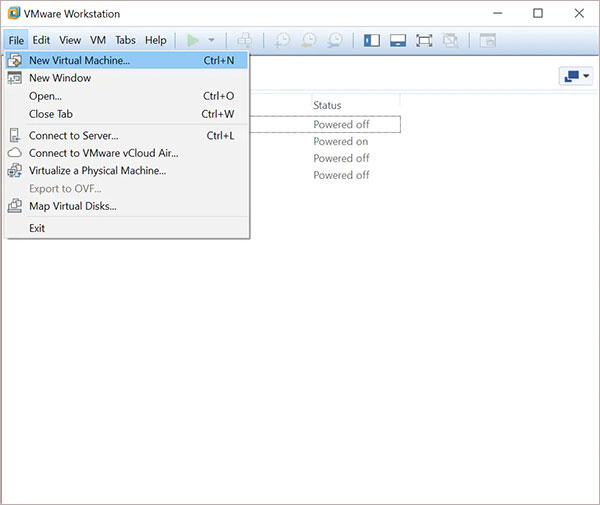Select Map Virtual Disks... entry

[127, 206]
